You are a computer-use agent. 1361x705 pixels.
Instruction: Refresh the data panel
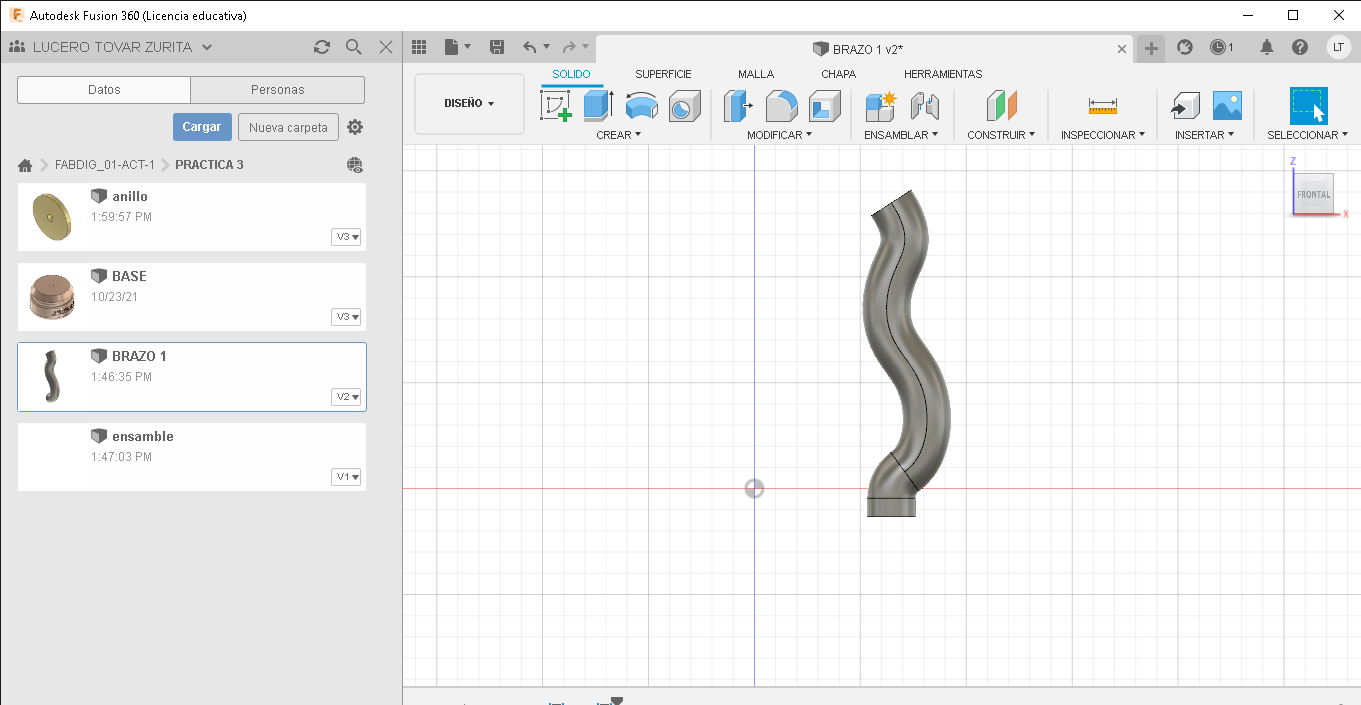pos(322,47)
